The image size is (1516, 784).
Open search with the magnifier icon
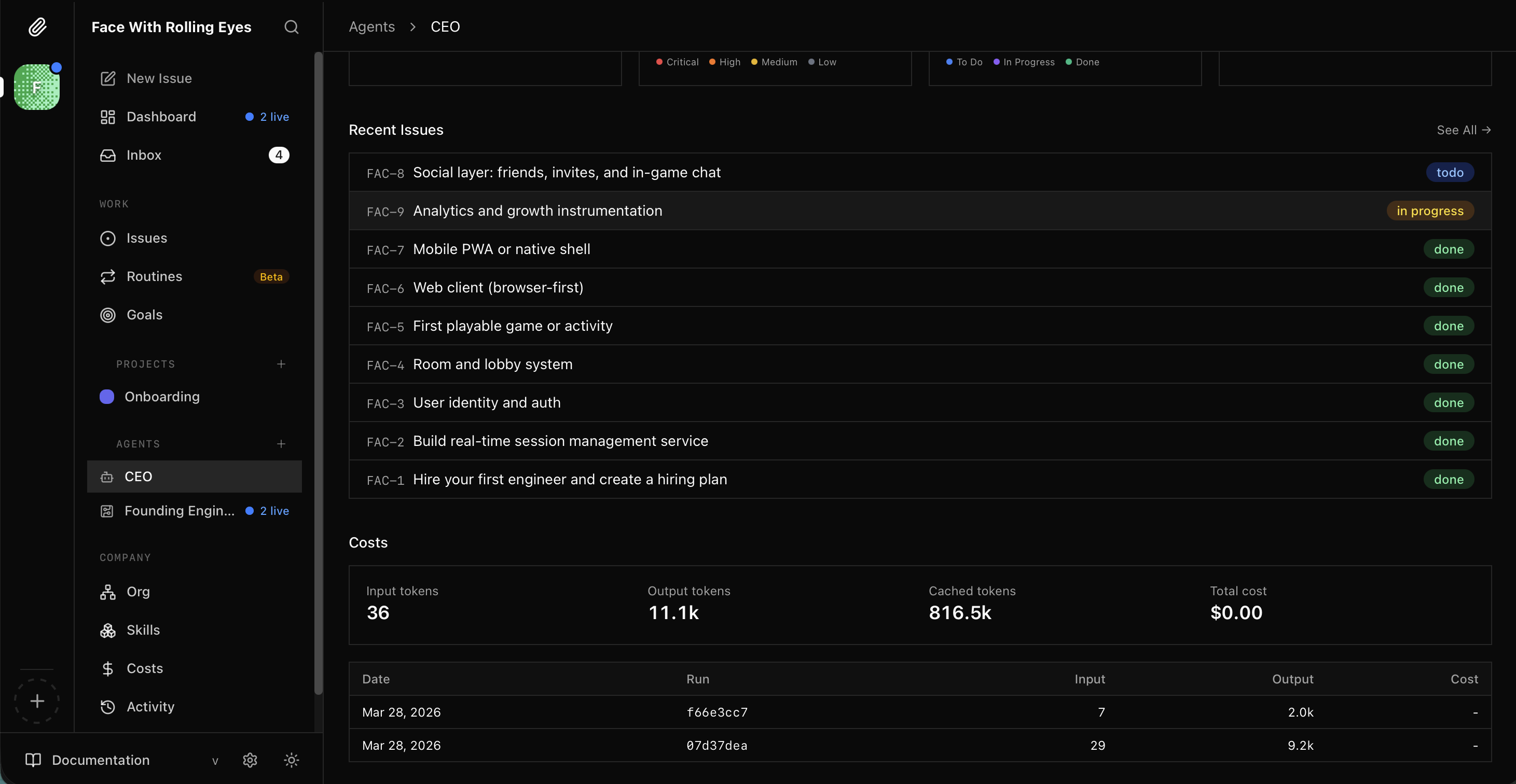291,26
